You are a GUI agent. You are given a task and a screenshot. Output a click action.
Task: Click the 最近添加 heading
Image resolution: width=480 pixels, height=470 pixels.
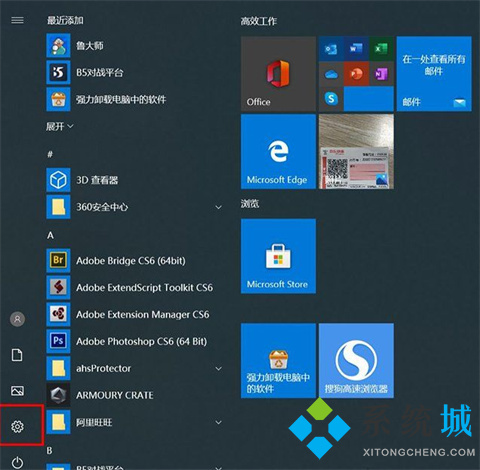(65, 20)
